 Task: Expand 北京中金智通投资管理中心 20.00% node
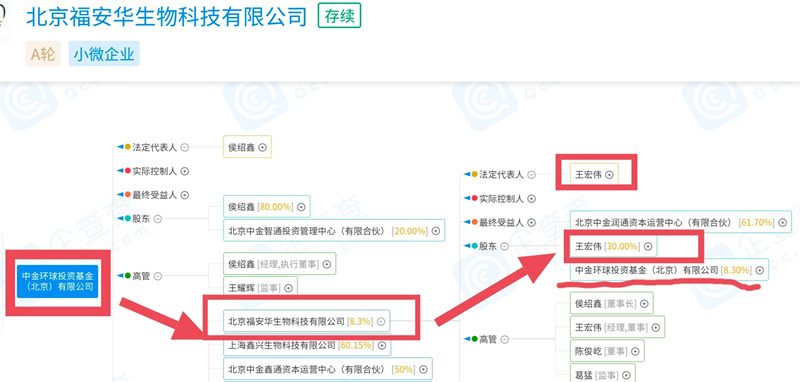tap(436, 231)
